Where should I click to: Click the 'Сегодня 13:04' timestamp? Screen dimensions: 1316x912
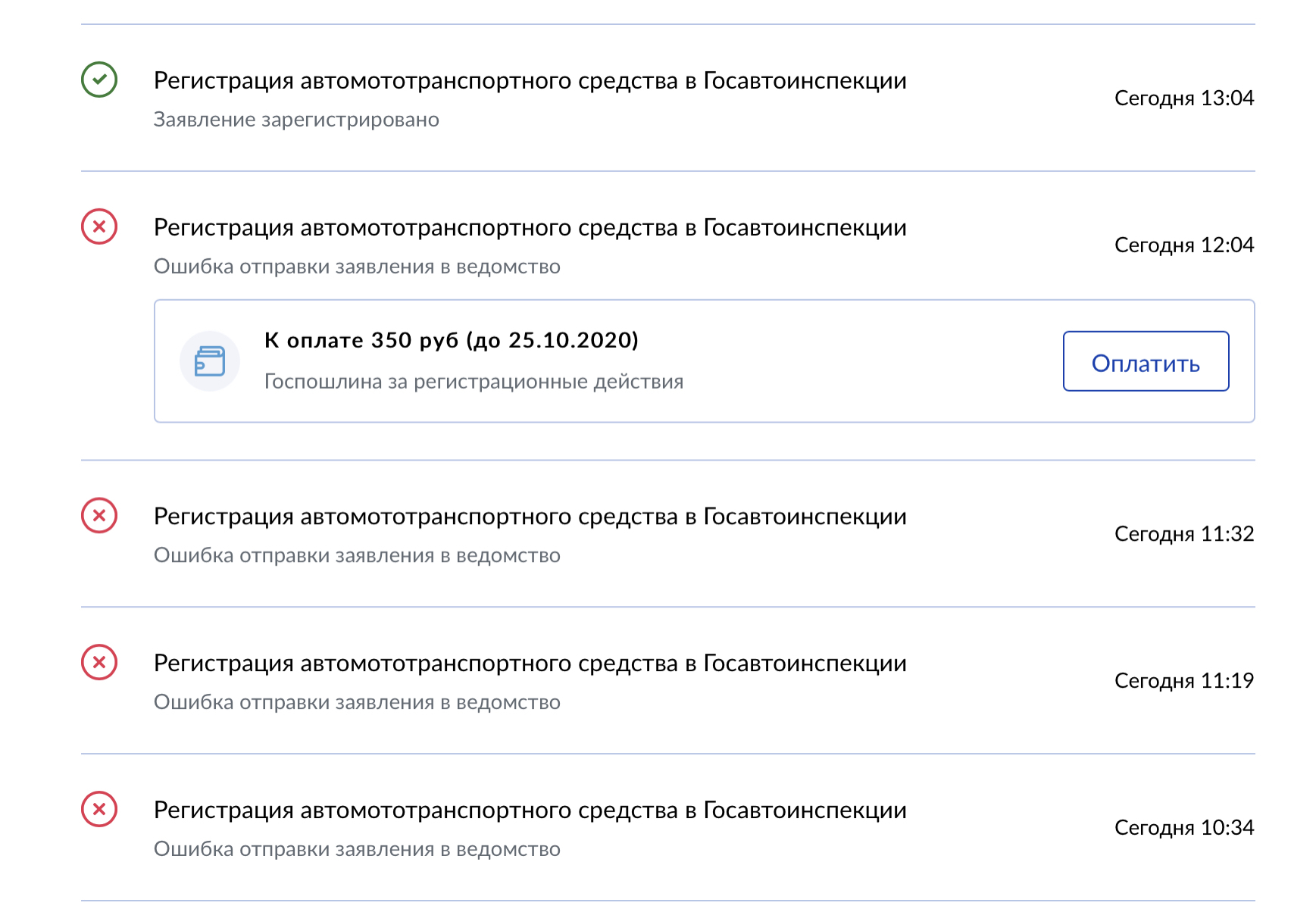[1183, 98]
